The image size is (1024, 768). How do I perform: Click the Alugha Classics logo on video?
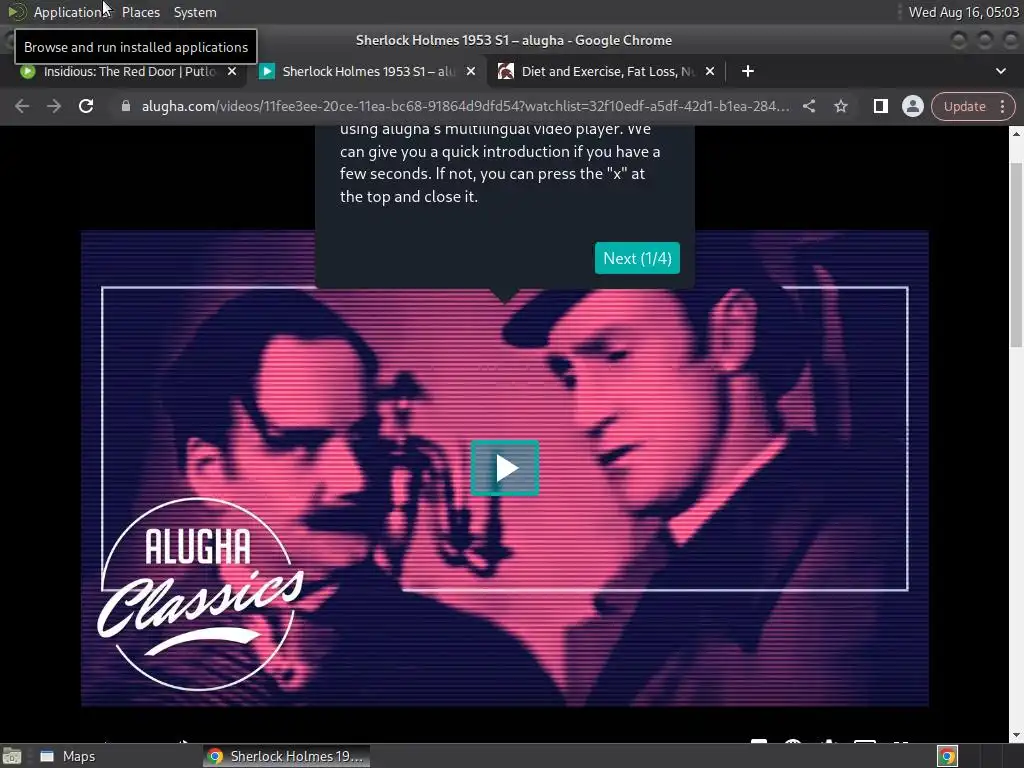point(199,594)
